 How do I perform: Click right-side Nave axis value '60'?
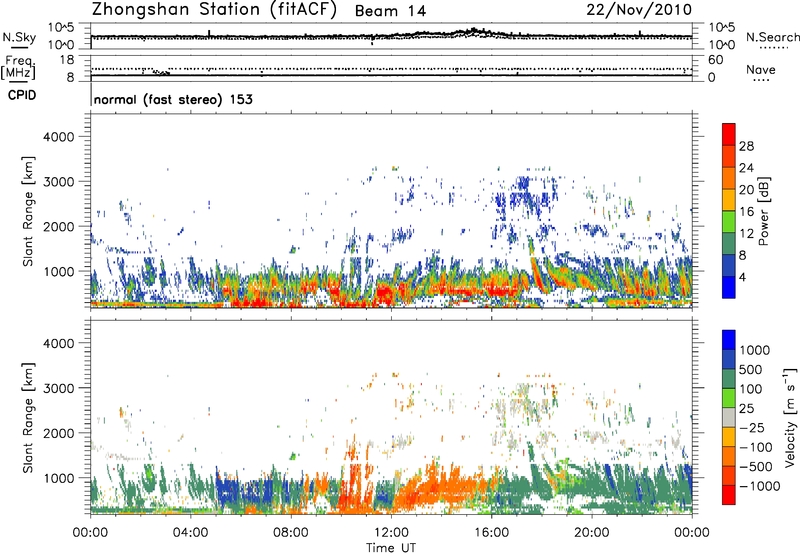(x=715, y=60)
